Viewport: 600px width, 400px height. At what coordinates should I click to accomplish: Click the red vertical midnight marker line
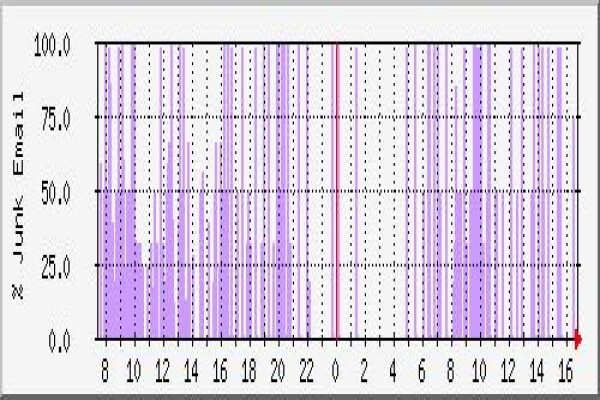point(337,191)
